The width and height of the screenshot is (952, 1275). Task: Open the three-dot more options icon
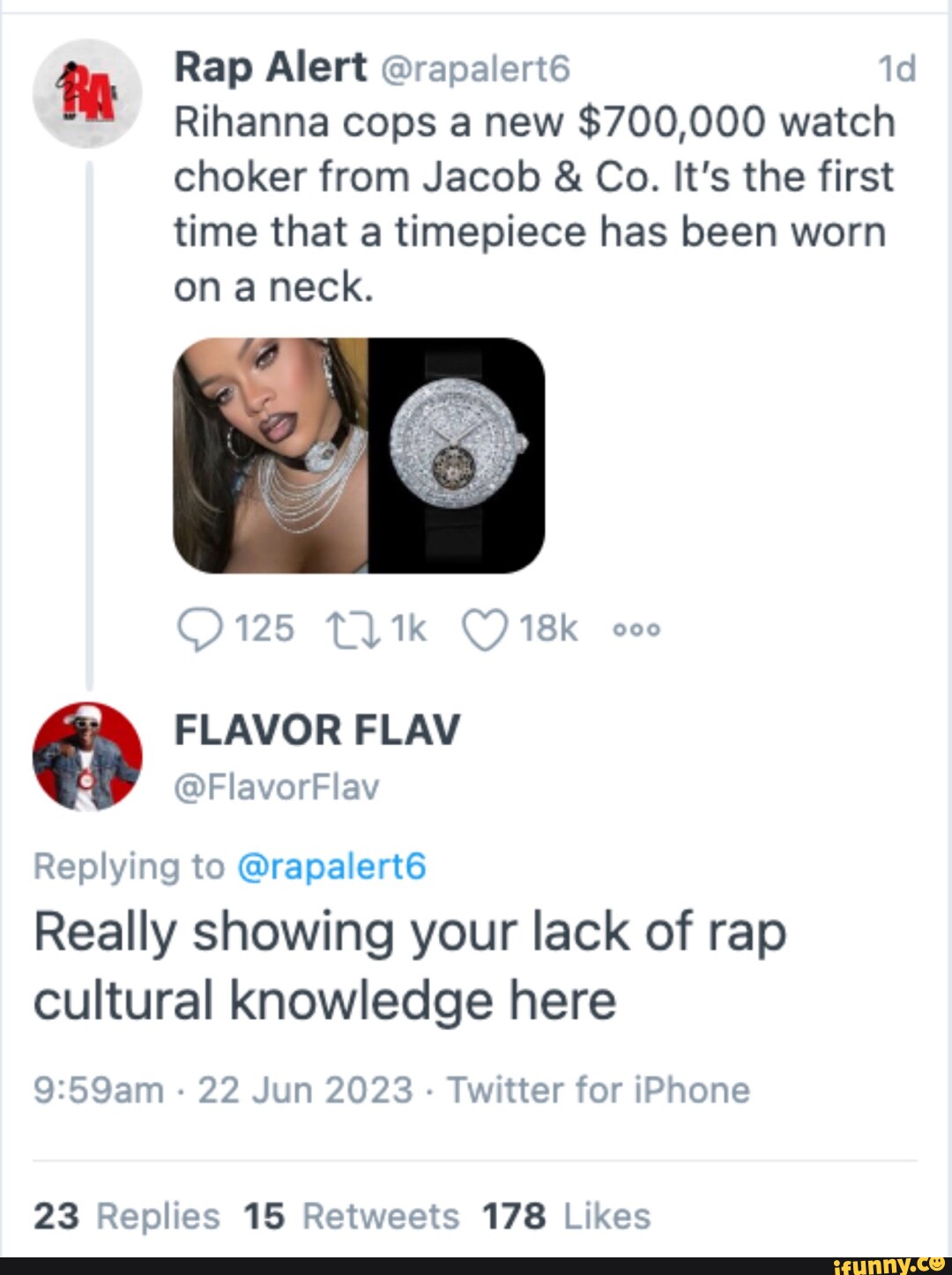pyautogui.click(x=636, y=630)
